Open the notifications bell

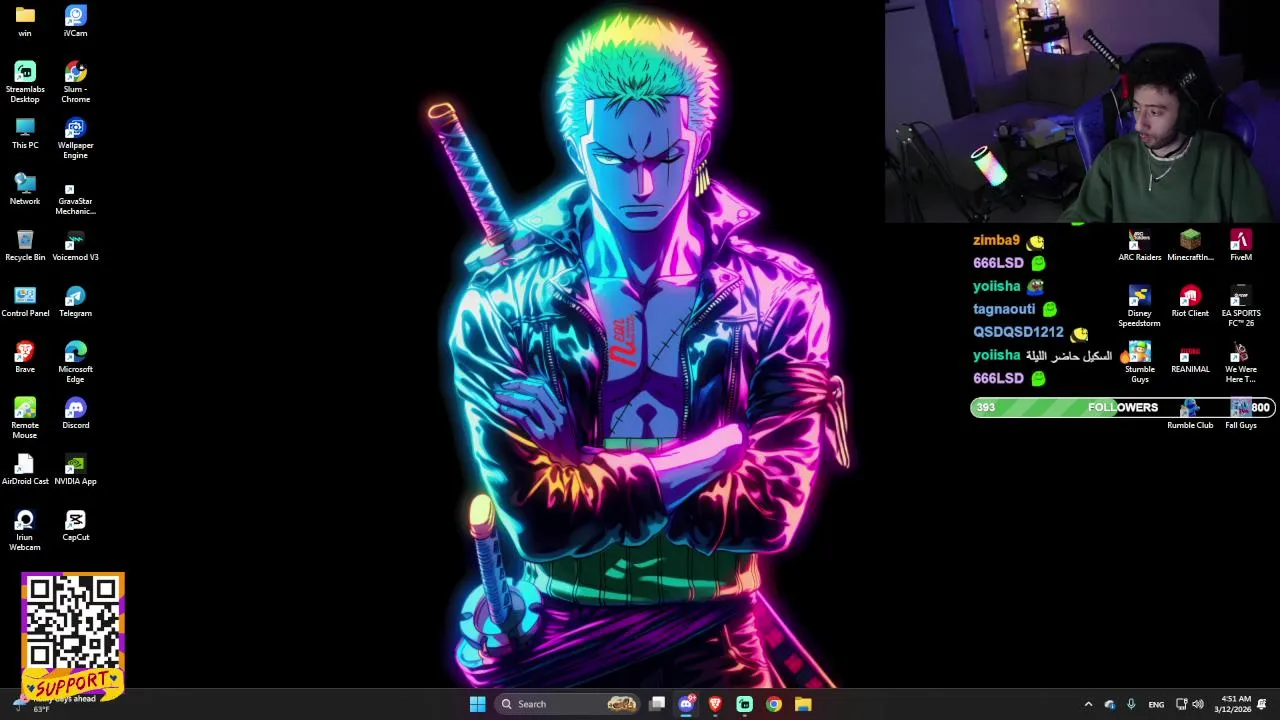[x=1262, y=704]
